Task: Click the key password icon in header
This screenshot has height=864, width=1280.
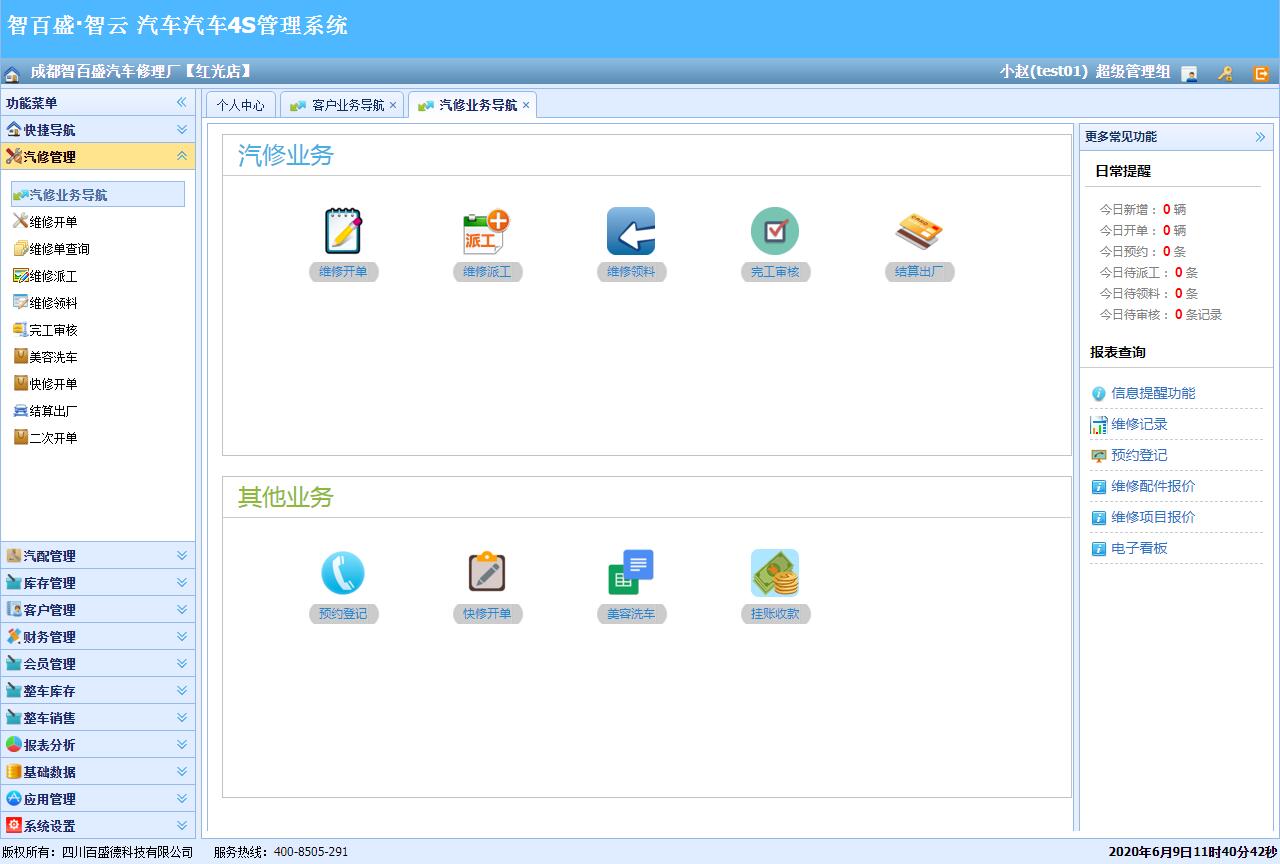Action: (1225, 73)
